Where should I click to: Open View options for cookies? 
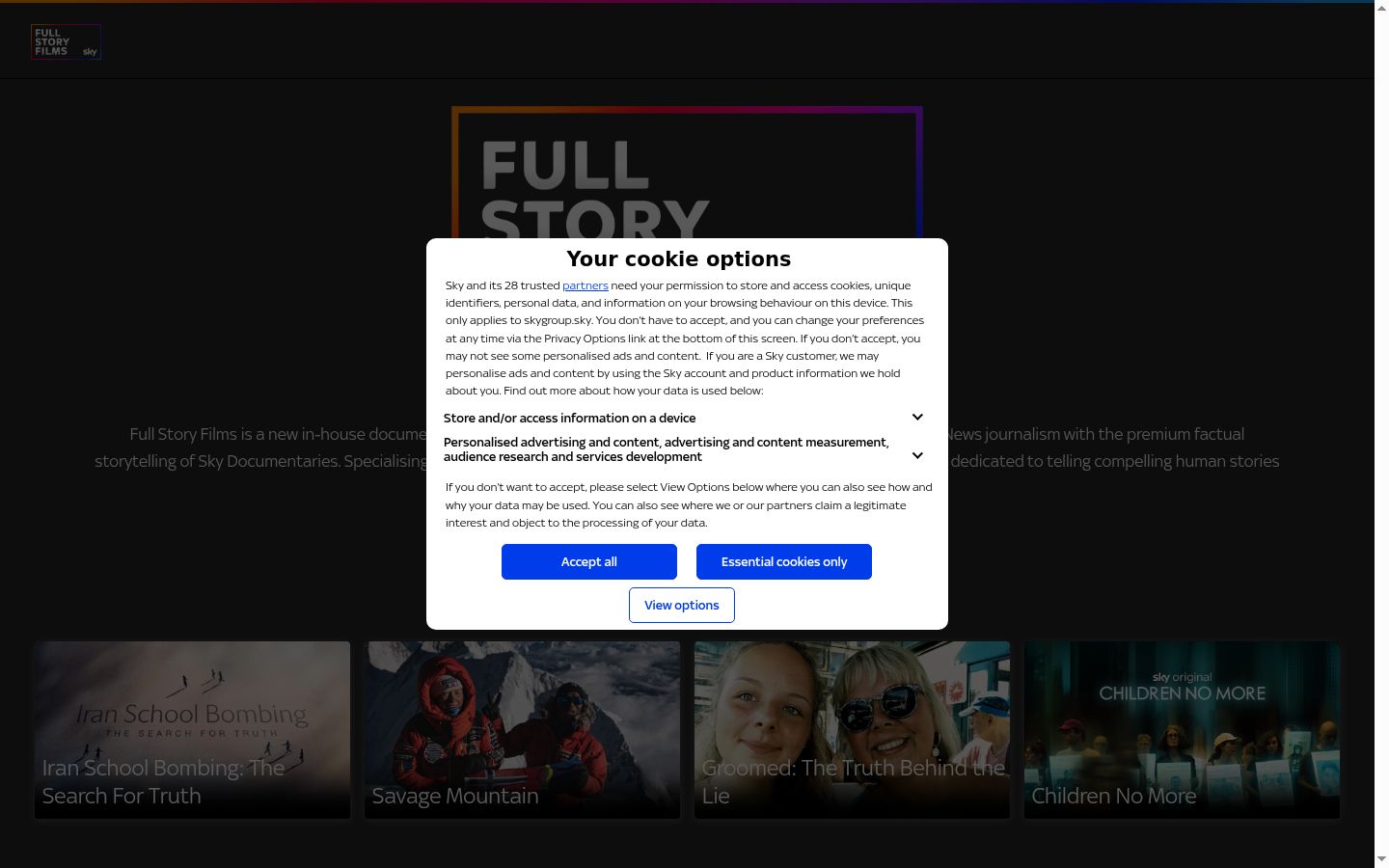pyautogui.click(x=682, y=605)
